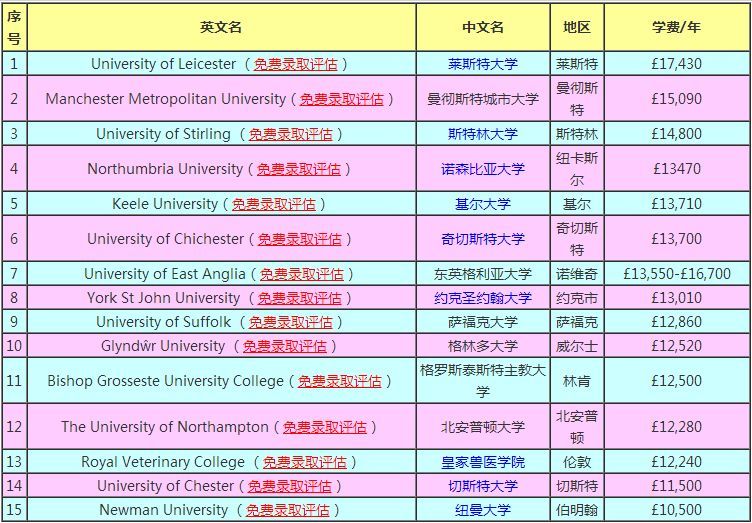This screenshot has width=752, height=523.
Task: Click the 萨福克大学 name cell
Action: pos(483,322)
